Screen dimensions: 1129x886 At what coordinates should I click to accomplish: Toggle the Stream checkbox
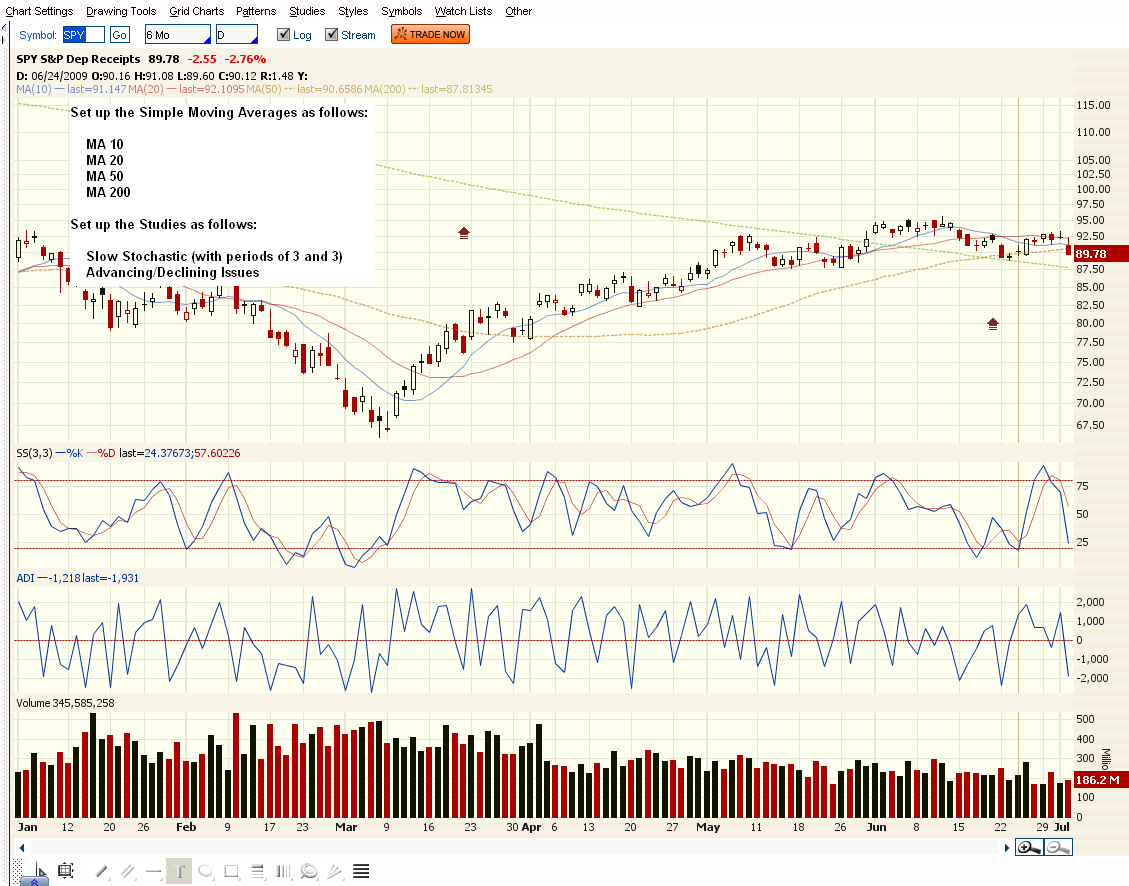tap(332, 35)
